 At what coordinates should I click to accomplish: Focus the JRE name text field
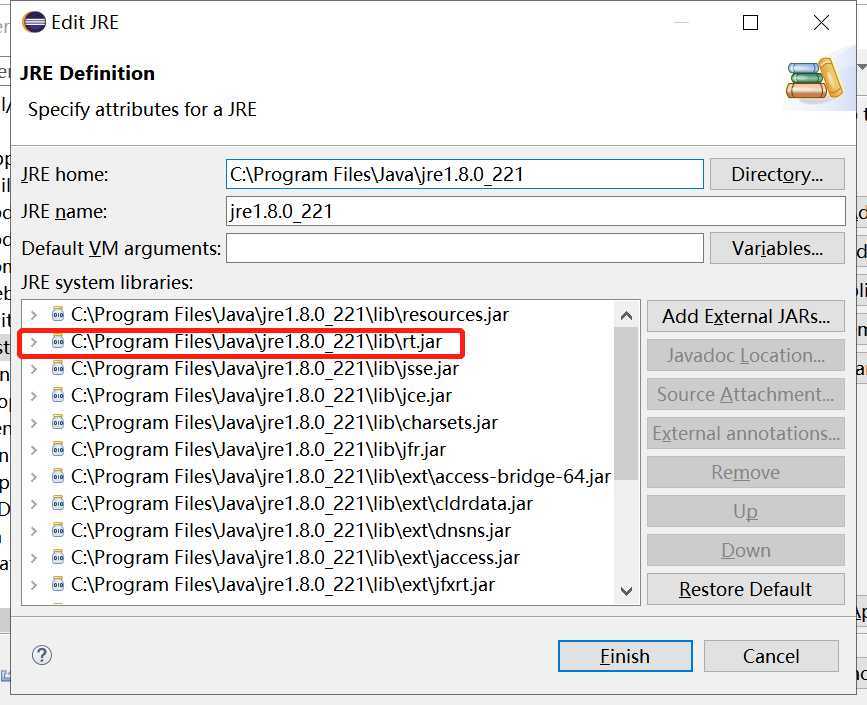point(535,211)
